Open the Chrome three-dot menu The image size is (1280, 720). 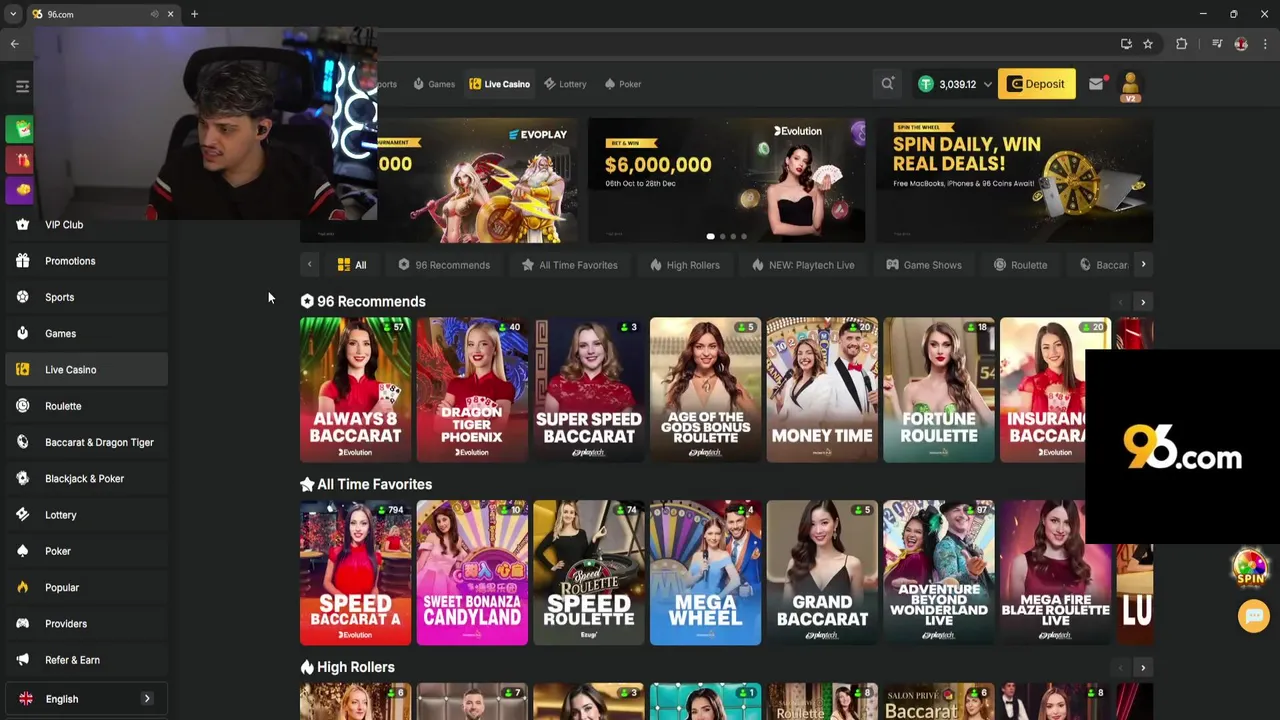[x=1265, y=44]
